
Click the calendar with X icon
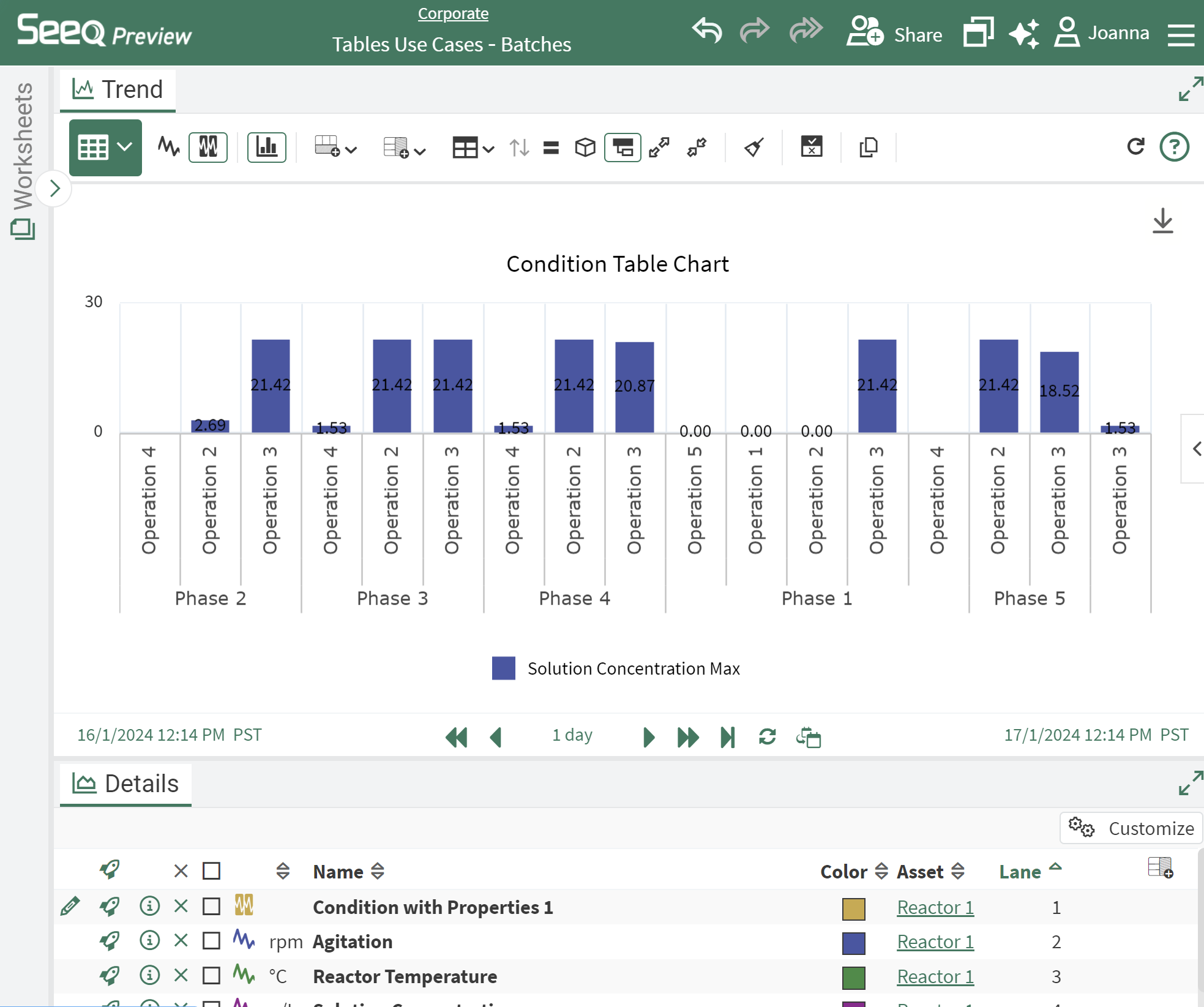coord(812,147)
